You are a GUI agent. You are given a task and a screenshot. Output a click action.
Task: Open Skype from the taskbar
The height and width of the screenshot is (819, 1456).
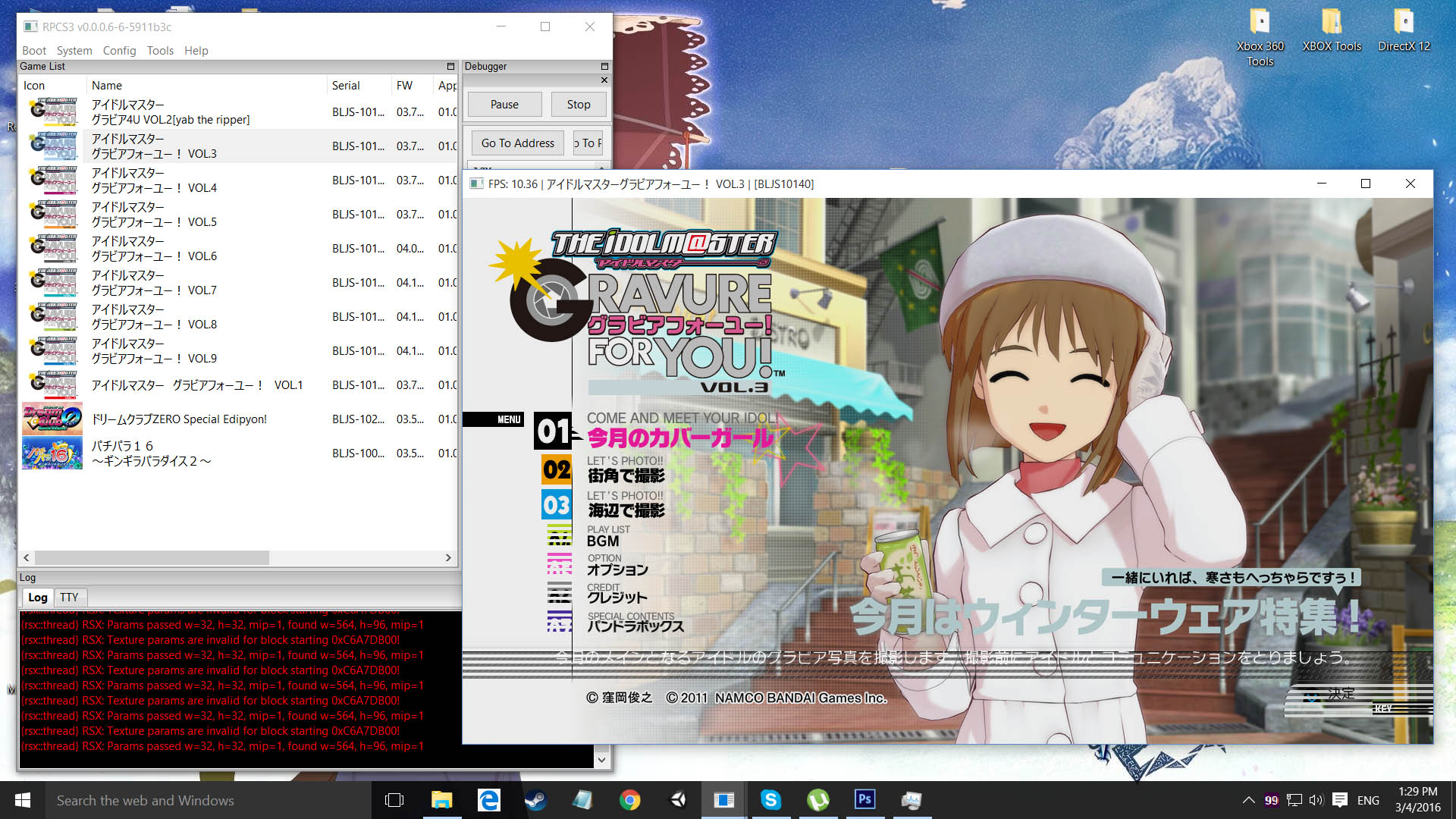[770, 800]
